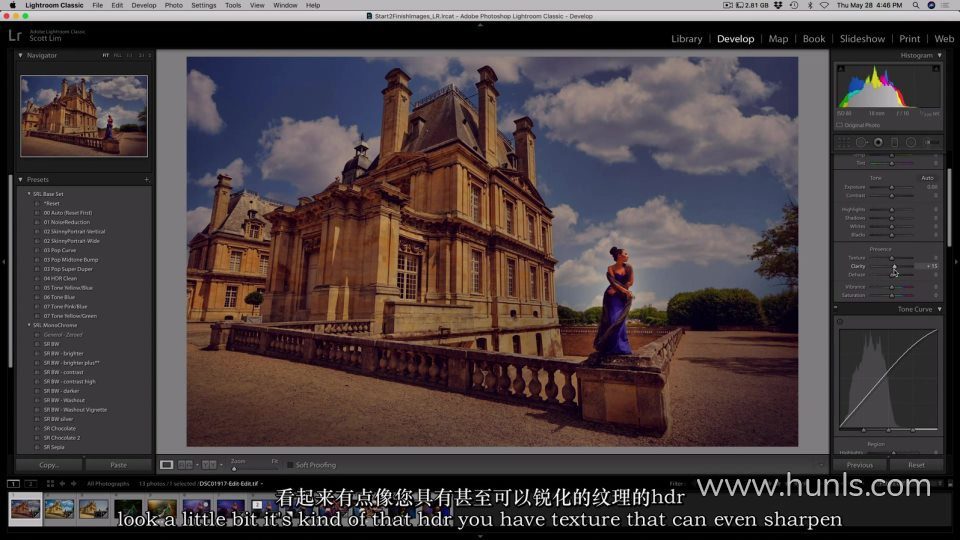This screenshot has height=540, width=960.
Task: Click the Previous button
Action: [860, 465]
